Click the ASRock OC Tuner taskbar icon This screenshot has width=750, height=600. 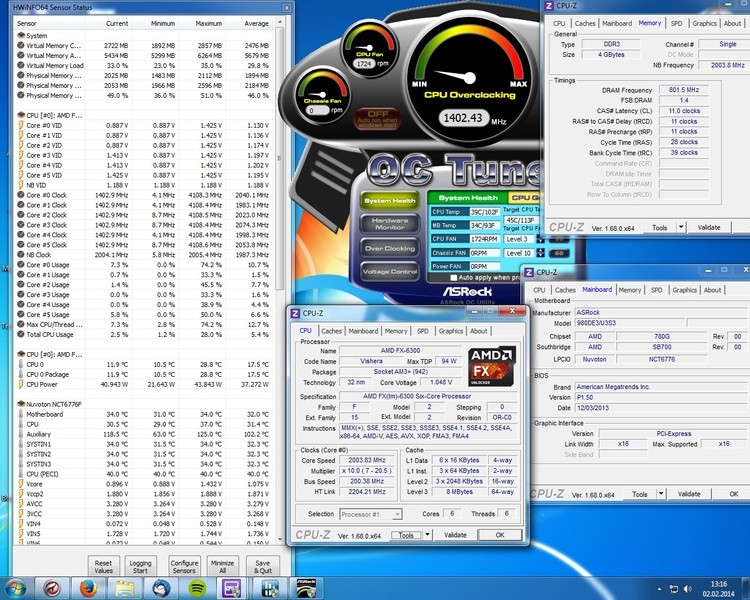coord(306,589)
